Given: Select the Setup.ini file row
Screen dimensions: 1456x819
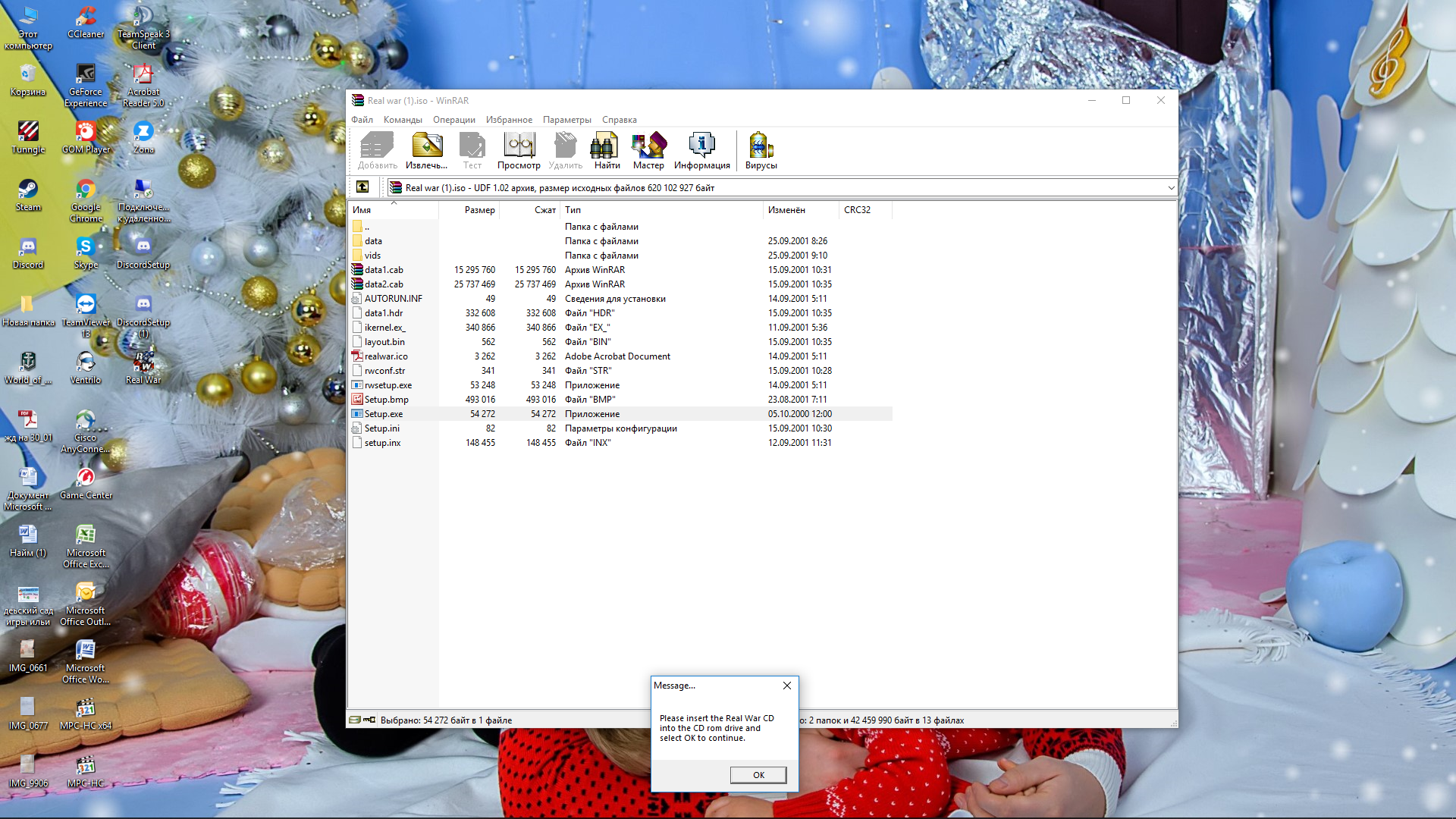Looking at the screenshot, I should point(620,428).
